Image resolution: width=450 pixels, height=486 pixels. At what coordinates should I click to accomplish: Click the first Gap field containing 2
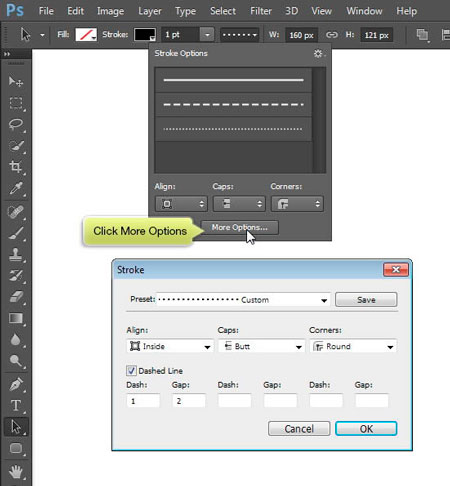click(x=189, y=401)
